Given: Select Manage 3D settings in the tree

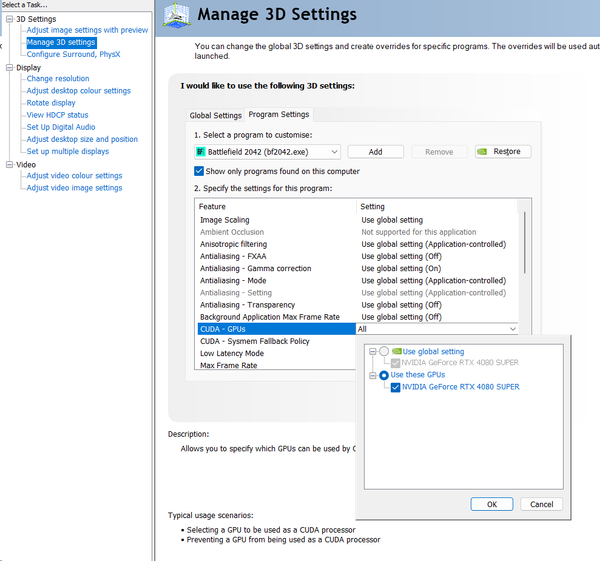Looking at the screenshot, I should pos(61,42).
